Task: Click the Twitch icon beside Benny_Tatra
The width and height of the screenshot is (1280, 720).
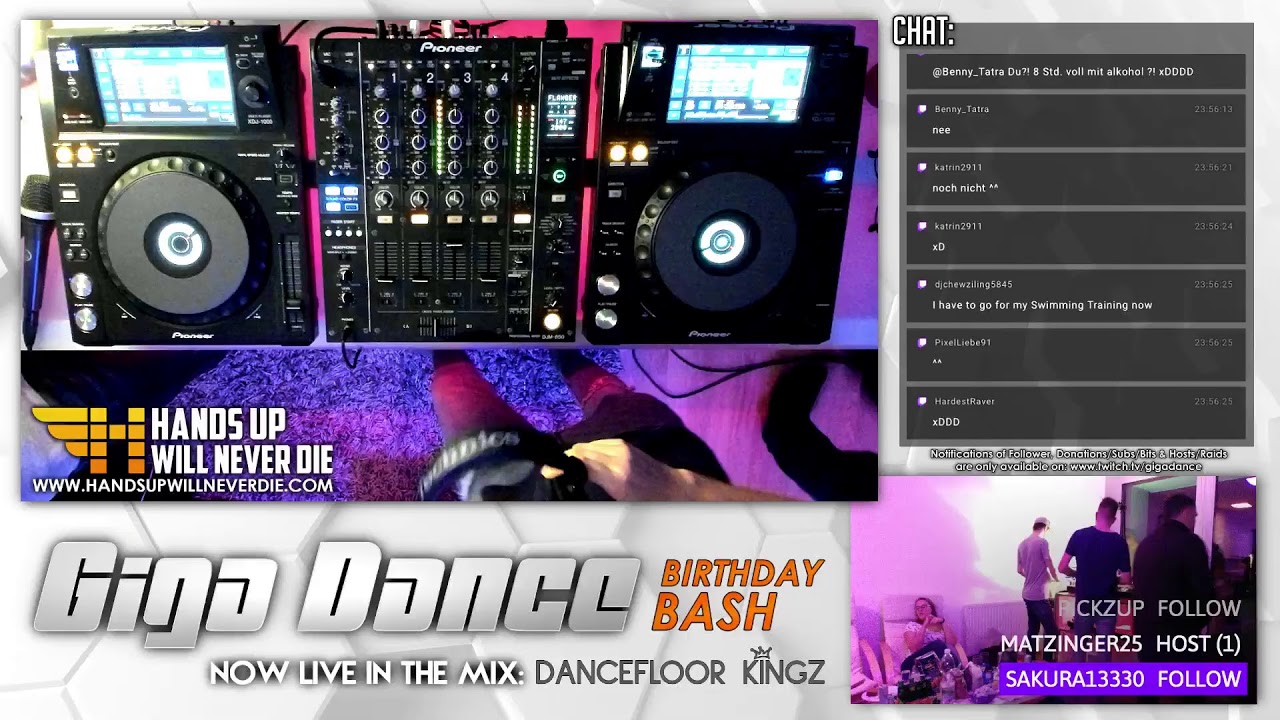Action: pyautogui.click(x=922, y=108)
